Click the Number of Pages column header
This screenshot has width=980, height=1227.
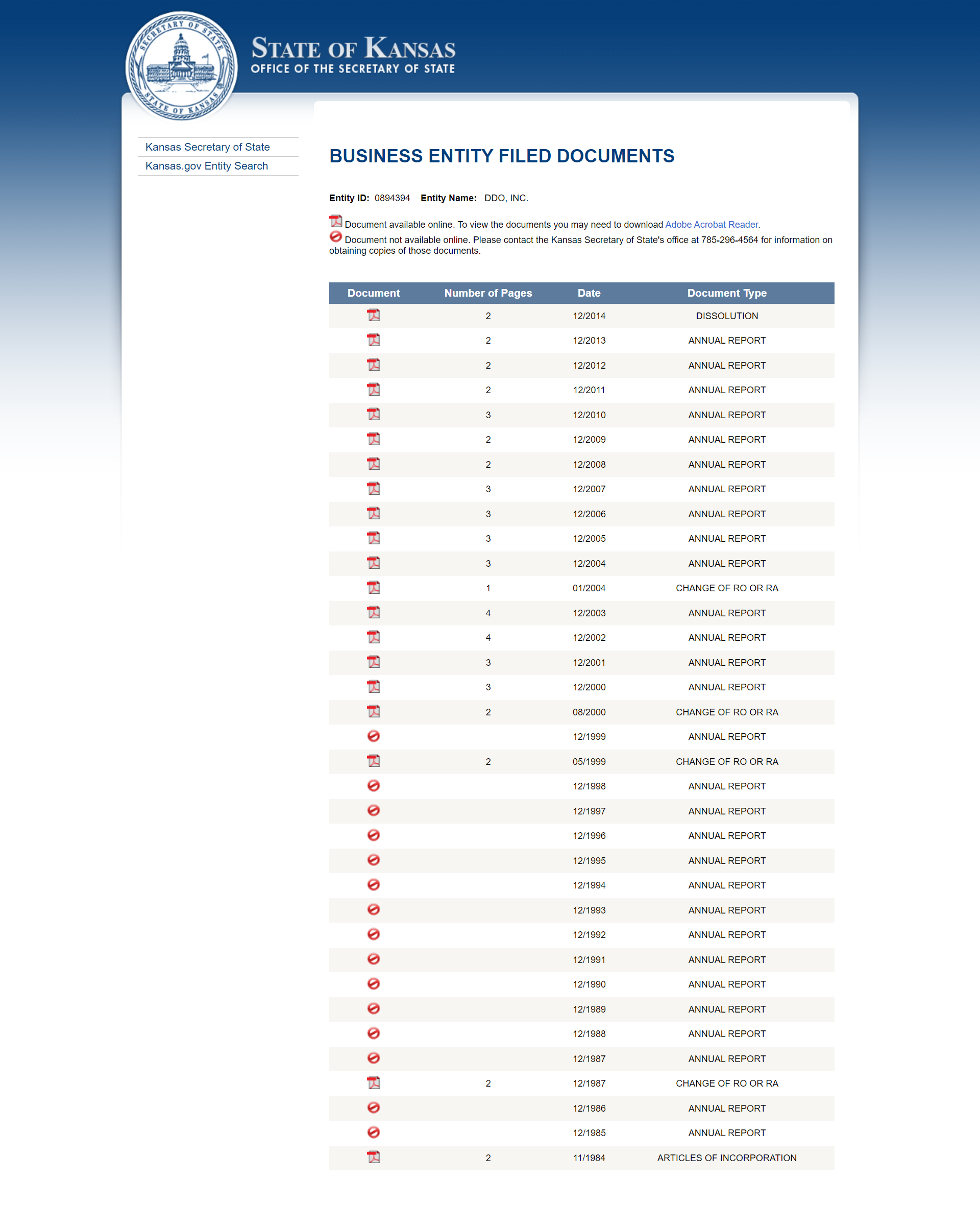pyautogui.click(x=488, y=293)
